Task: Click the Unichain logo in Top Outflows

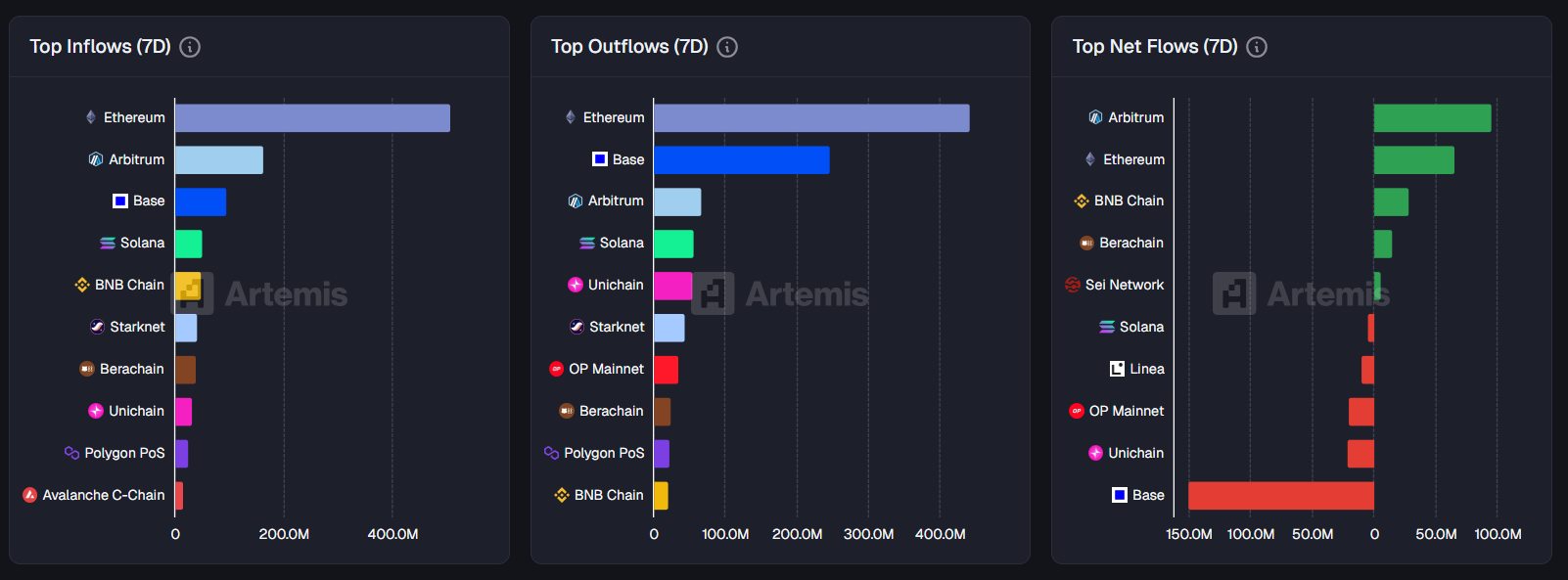Action: pyautogui.click(x=576, y=285)
